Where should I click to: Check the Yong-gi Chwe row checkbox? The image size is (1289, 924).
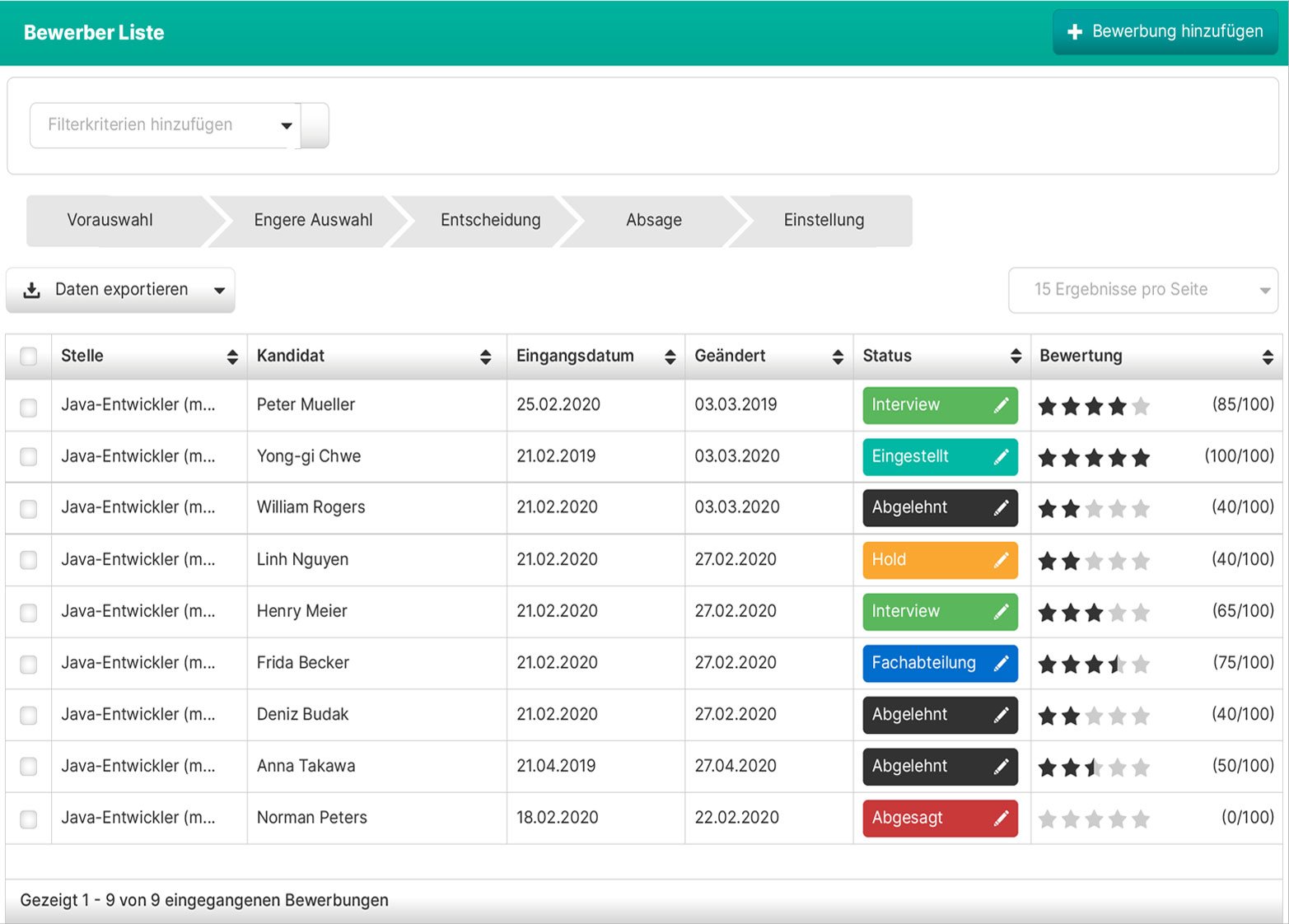29,457
